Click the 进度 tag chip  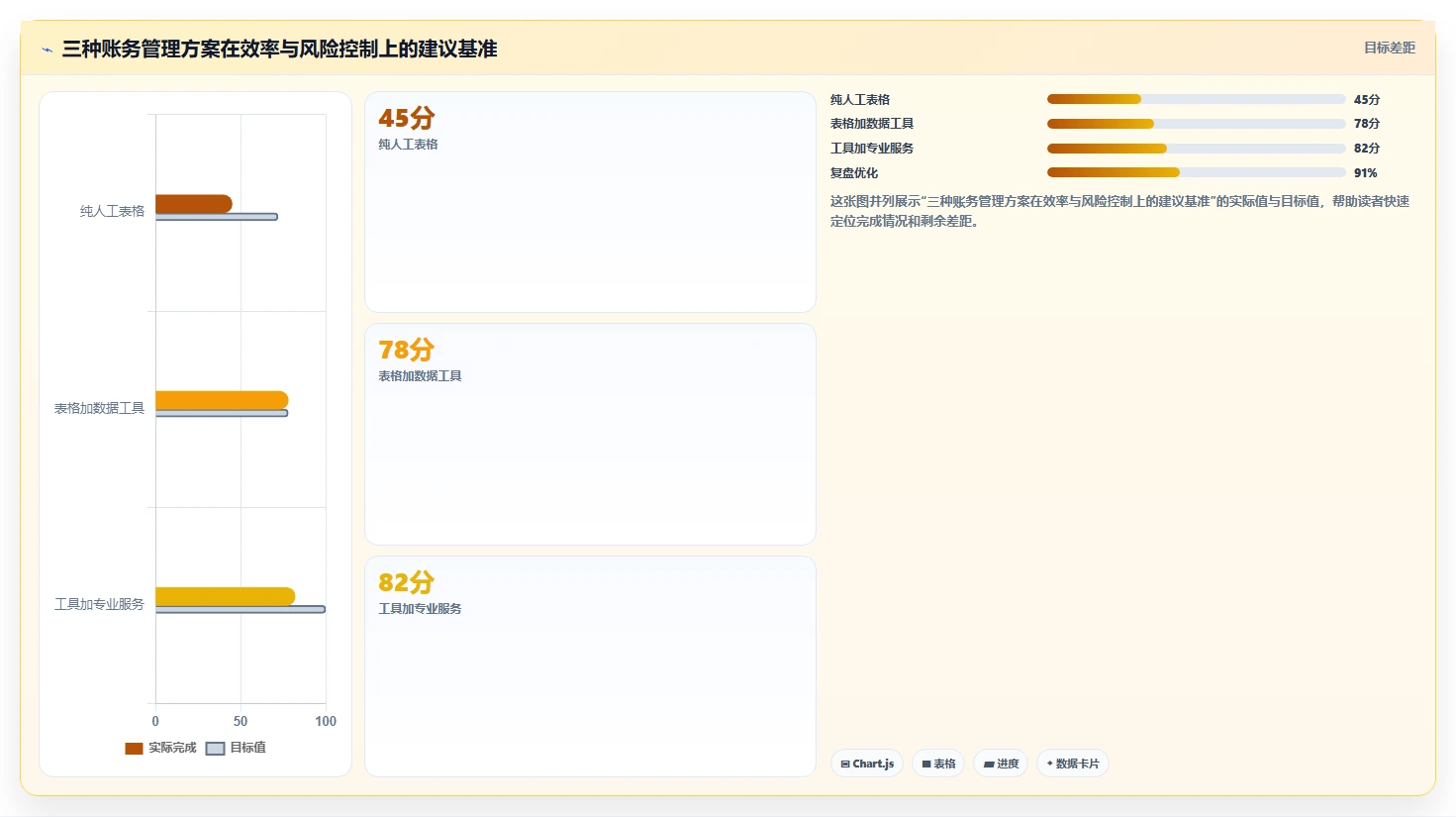[1001, 764]
